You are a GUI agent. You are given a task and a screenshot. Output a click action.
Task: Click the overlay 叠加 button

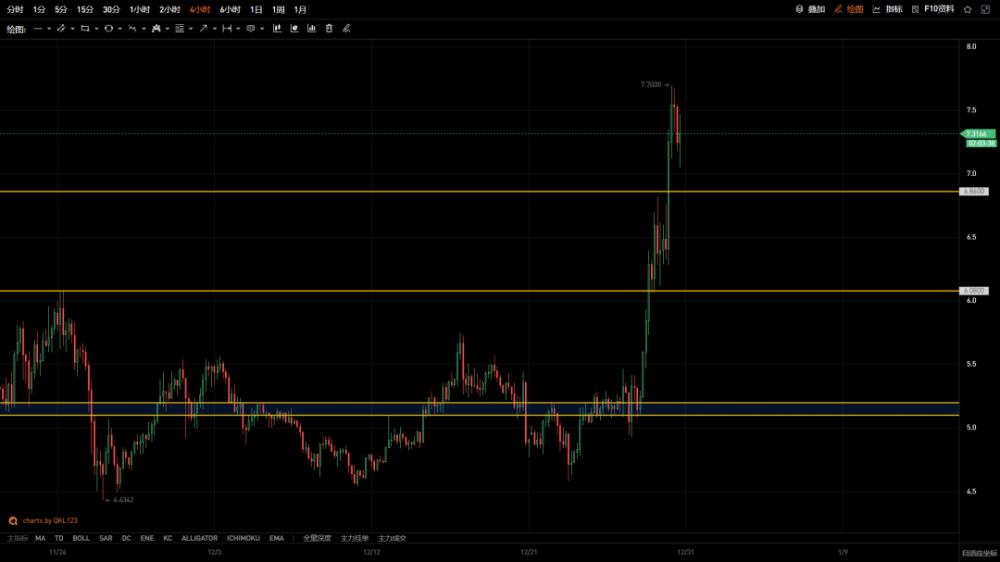[810, 10]
